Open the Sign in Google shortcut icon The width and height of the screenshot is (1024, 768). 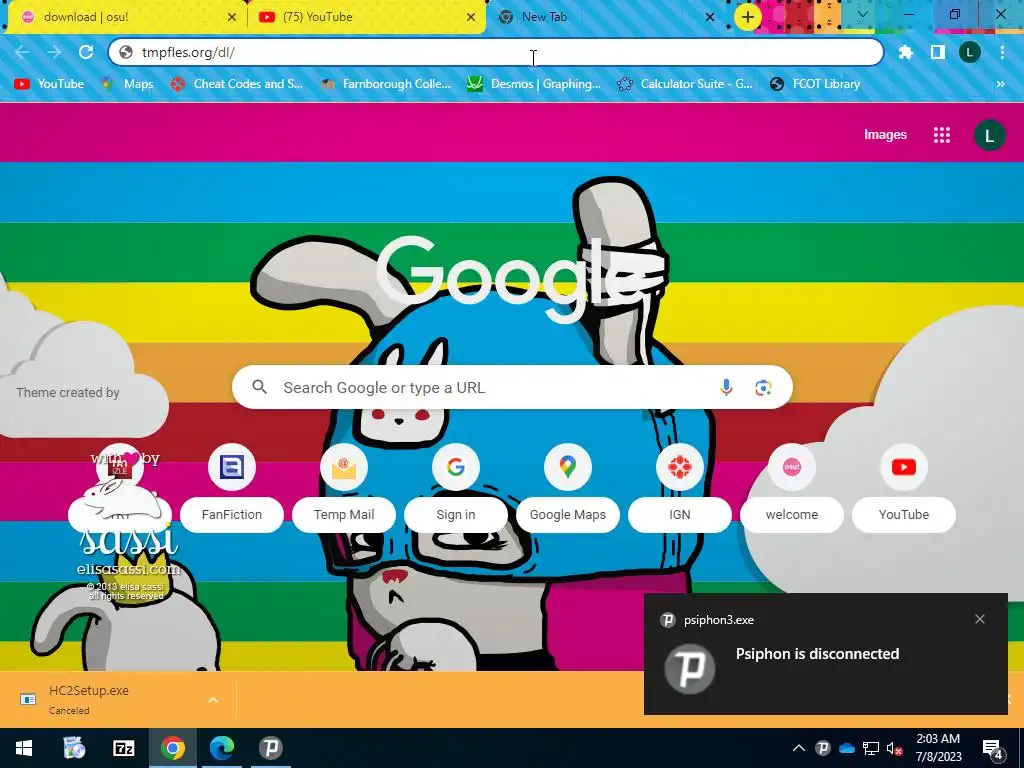click(x=456, y=467)
